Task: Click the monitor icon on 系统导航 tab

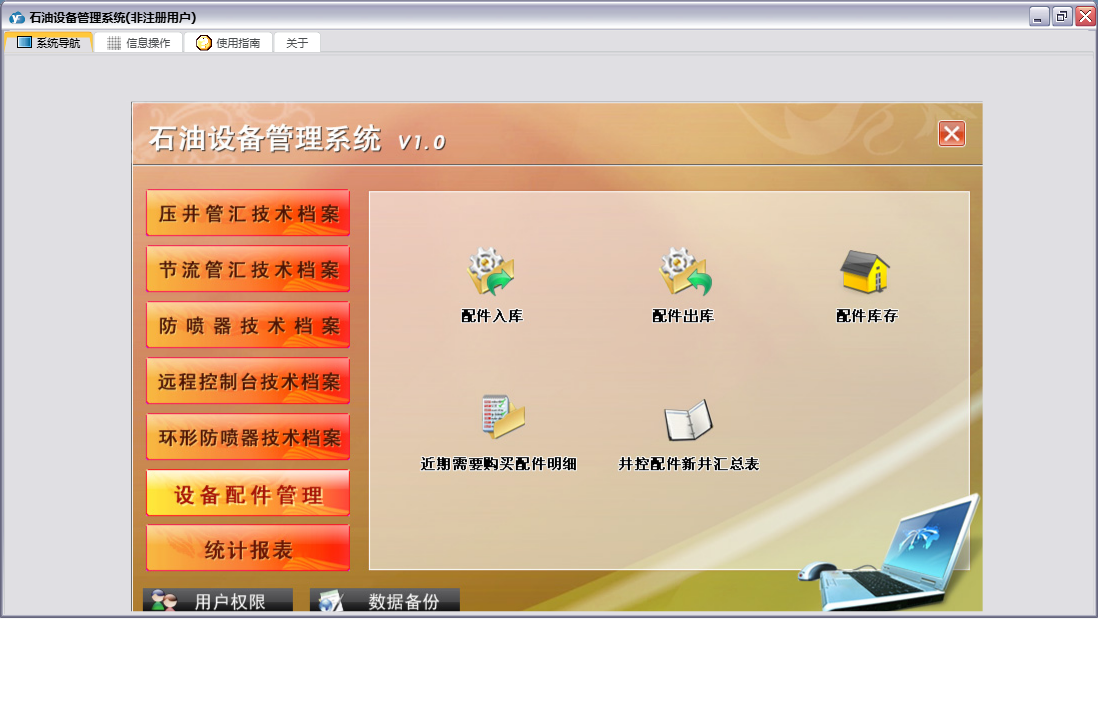Action: (x=25, y=42)
